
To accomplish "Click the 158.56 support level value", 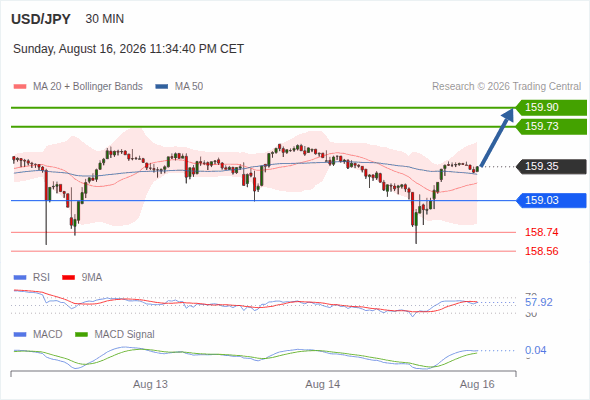I will coord(541,251).
